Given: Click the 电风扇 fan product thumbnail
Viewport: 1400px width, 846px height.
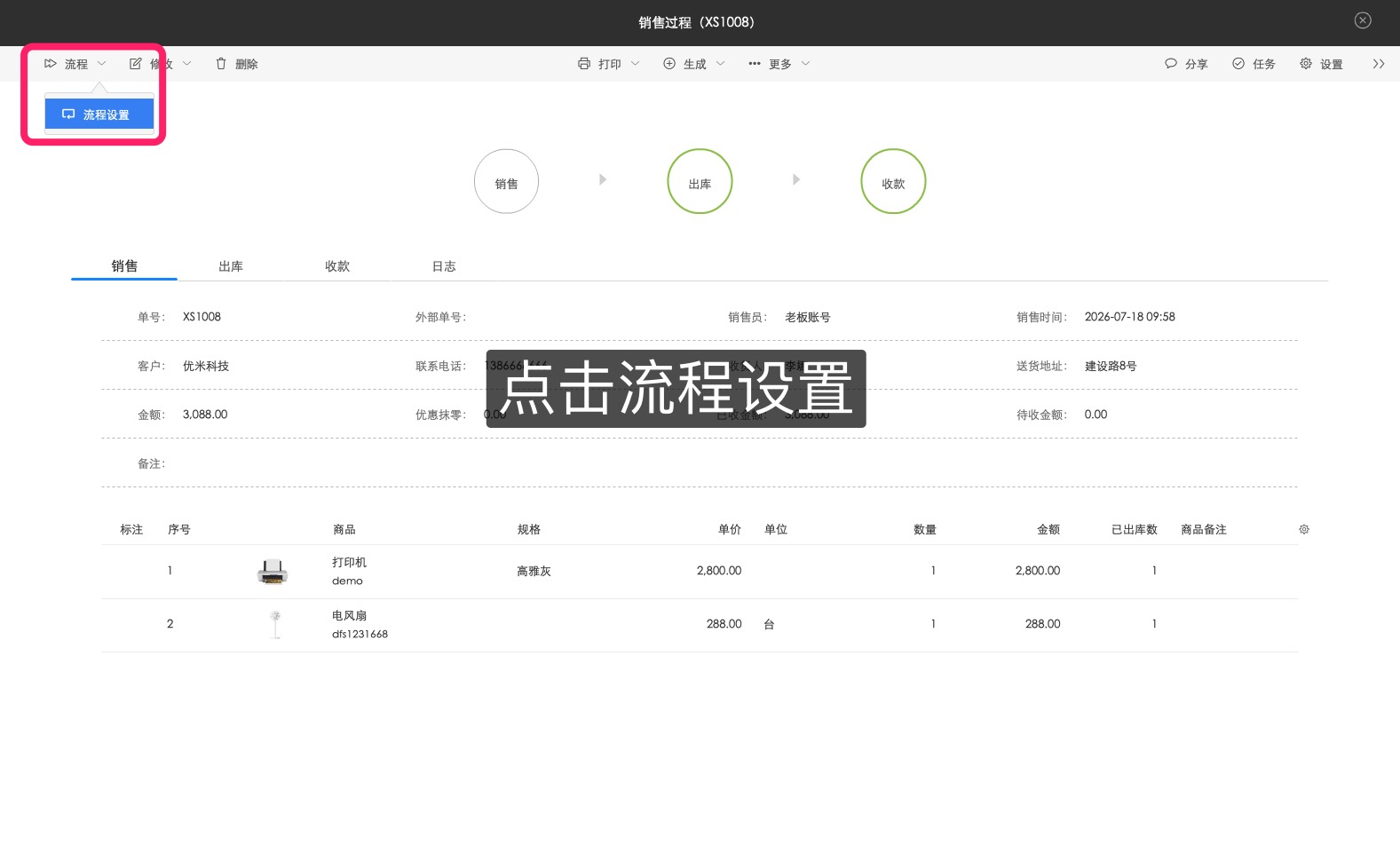Looking at the screenshot, I should 275,624.
